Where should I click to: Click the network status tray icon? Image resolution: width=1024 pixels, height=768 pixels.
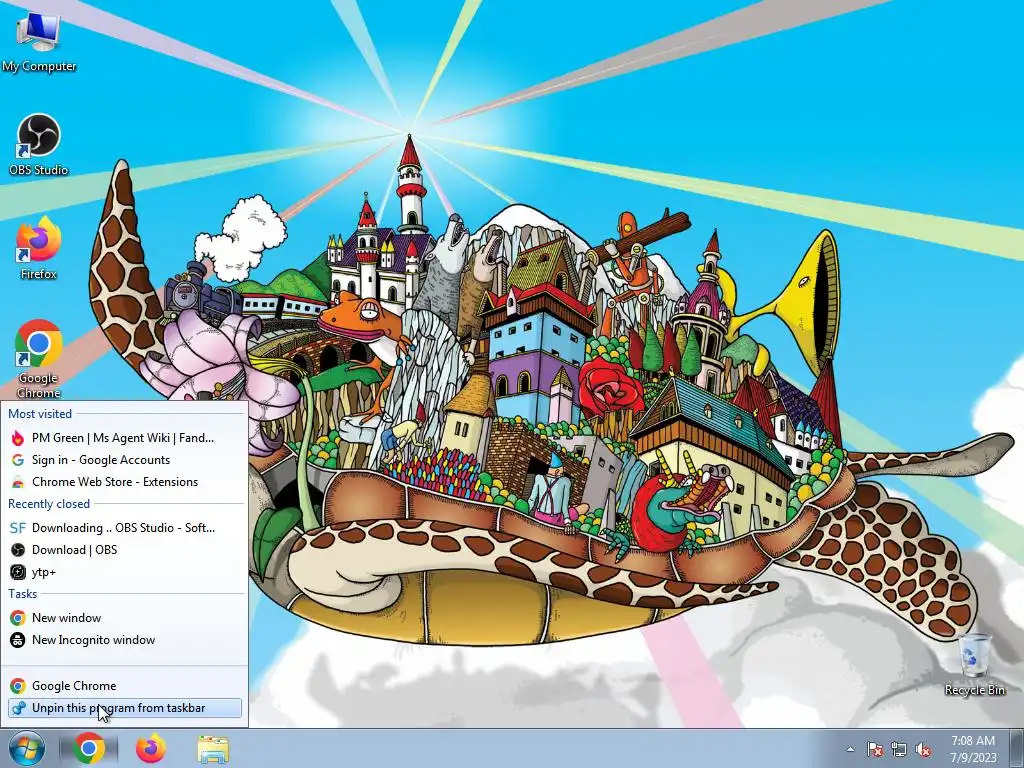[899, 749]
